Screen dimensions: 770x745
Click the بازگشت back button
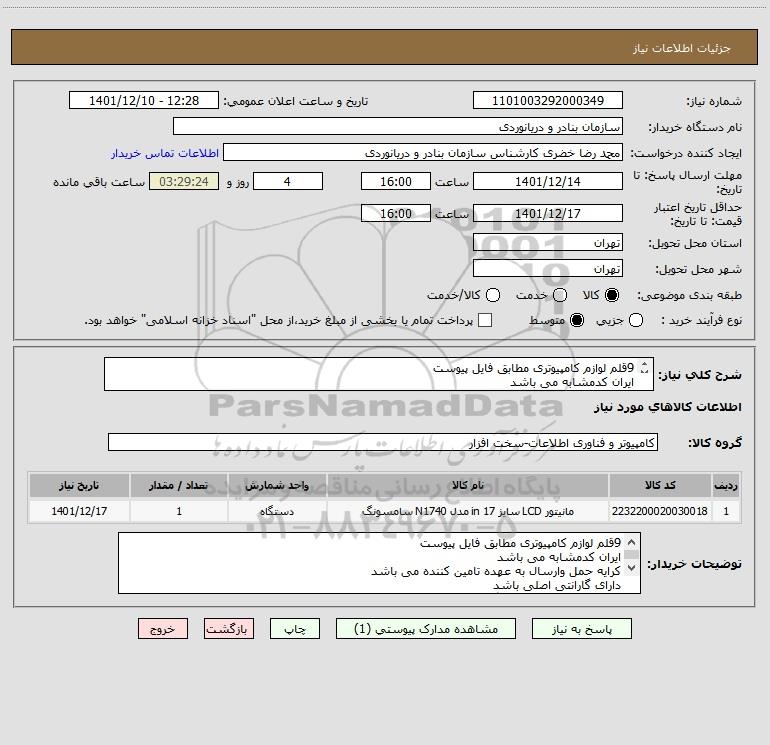pos(229,629)
